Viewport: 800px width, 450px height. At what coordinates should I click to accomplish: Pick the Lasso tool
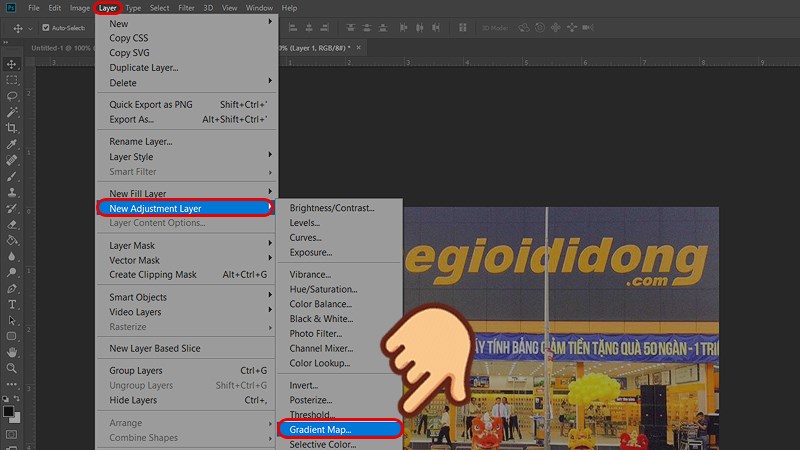click(x=12, y=96)
